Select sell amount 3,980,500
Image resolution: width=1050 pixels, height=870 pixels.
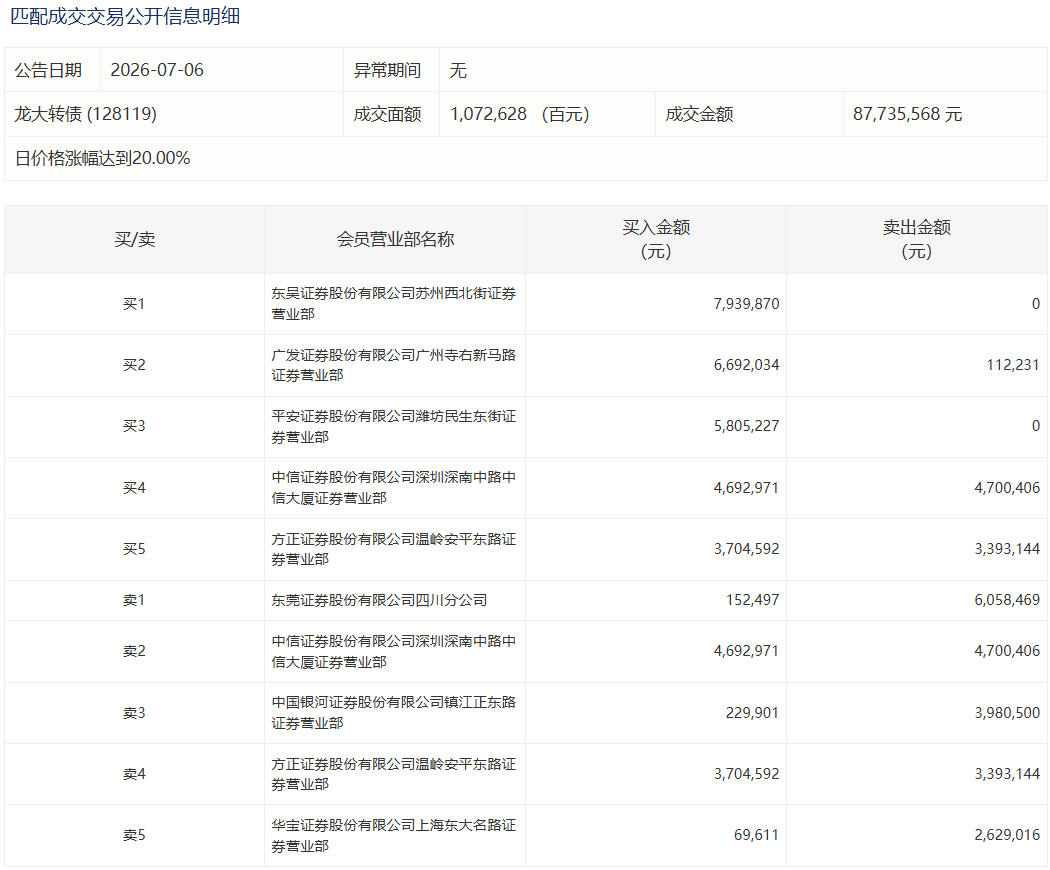pyautogui.click(x=1007, y=713)
